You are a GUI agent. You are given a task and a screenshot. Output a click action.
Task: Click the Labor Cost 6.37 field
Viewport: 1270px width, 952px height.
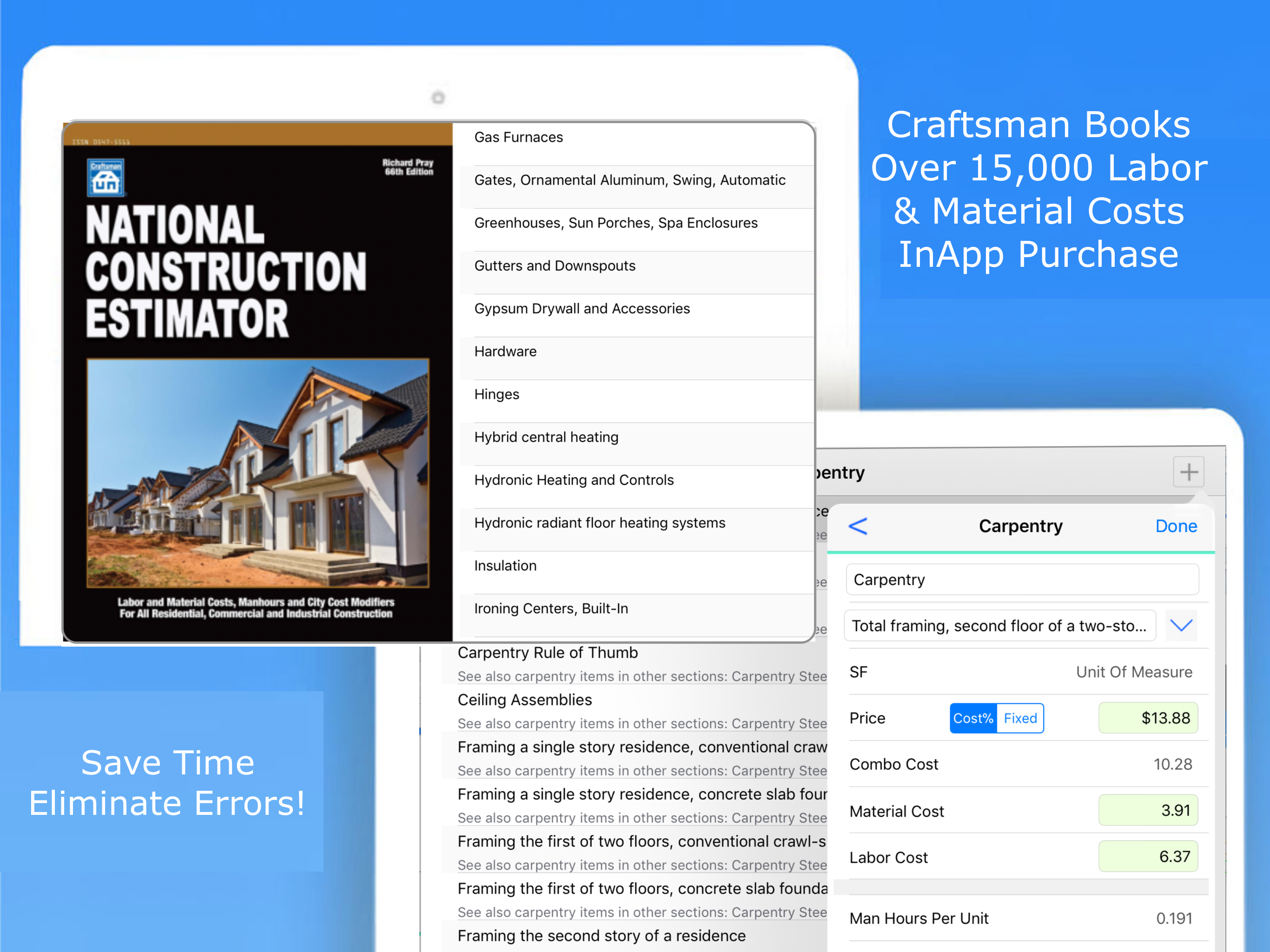point(1148,856)
